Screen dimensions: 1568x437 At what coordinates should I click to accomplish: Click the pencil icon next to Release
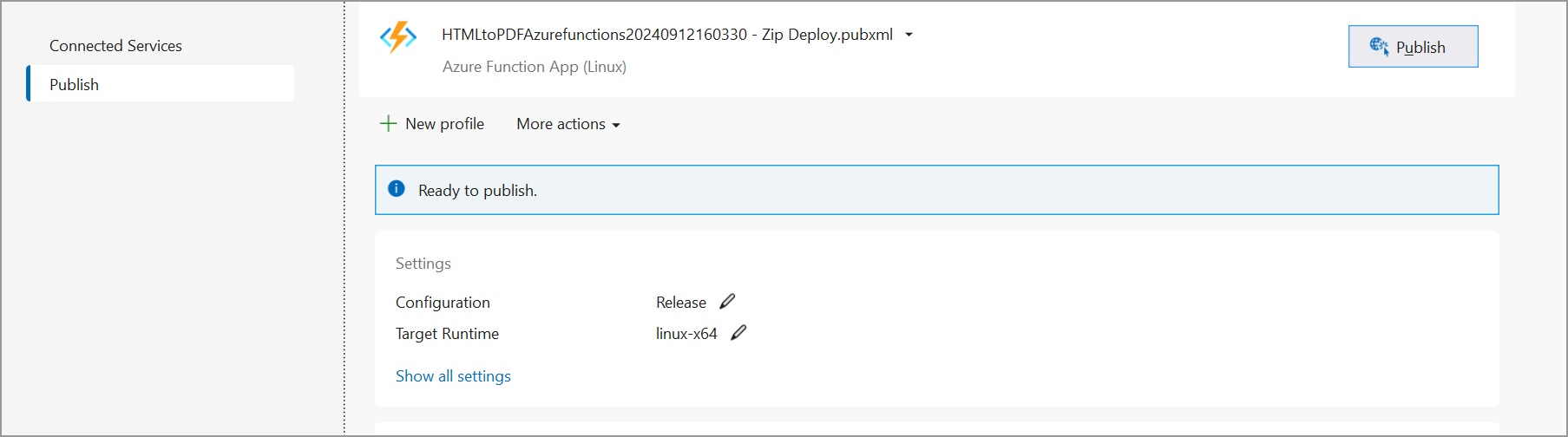(x=727, y=302)
